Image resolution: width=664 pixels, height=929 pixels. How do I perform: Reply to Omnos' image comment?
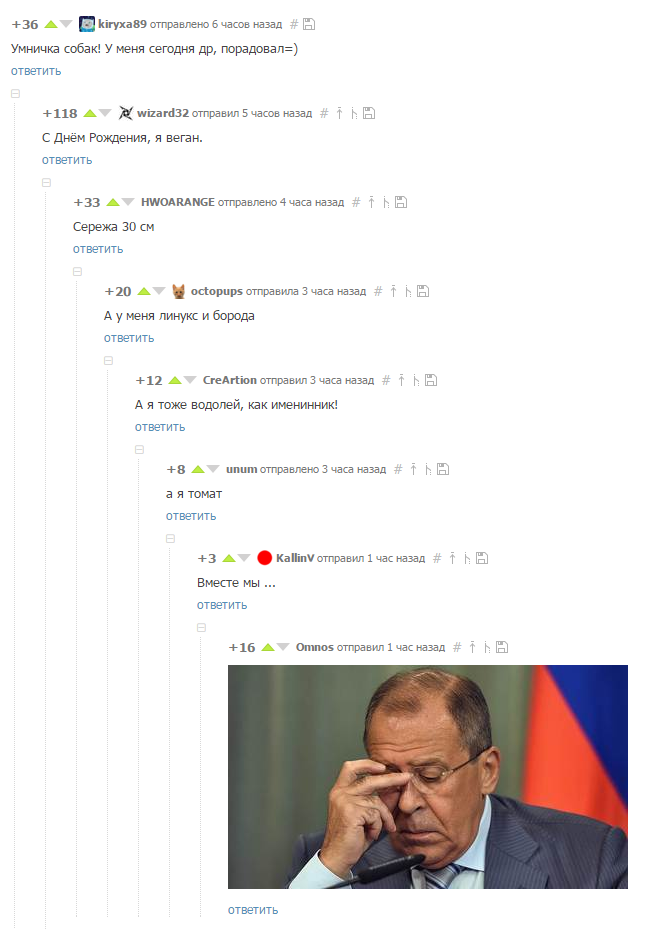point(253,909)
